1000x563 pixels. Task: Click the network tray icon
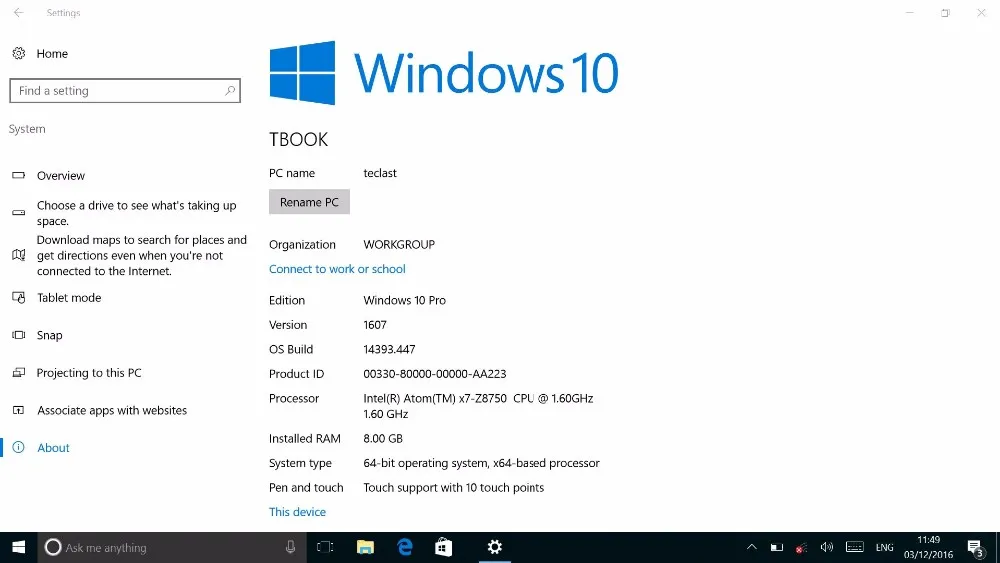click(x=801, y=547)
